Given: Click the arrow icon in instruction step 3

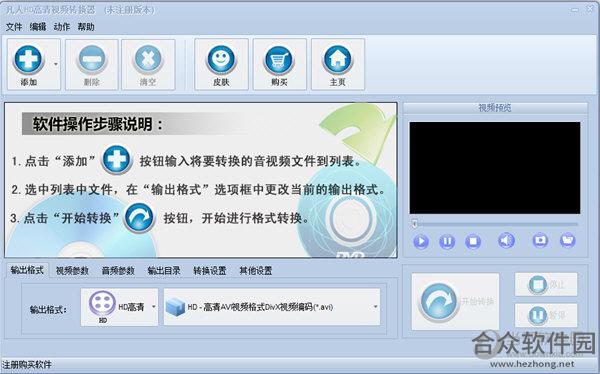Looking at the screenshot, I should coord(140,217).
